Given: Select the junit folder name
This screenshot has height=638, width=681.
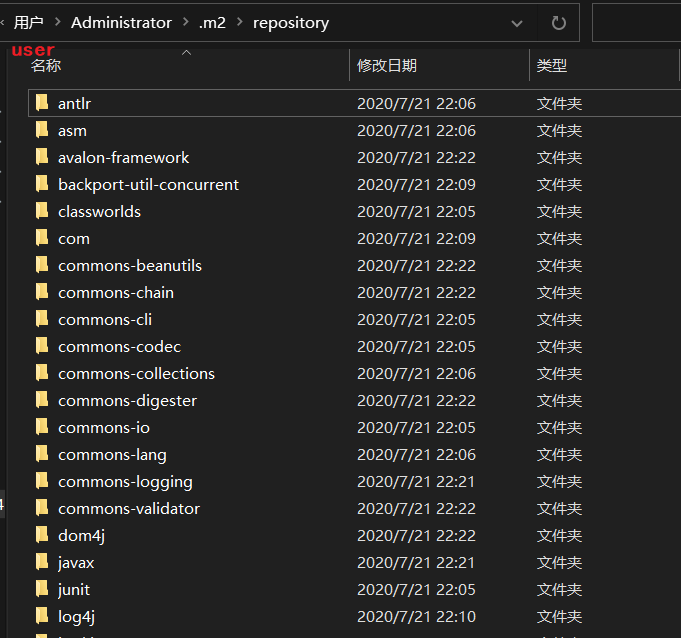Looking at the screenshot, I should (x=74, y=590).
